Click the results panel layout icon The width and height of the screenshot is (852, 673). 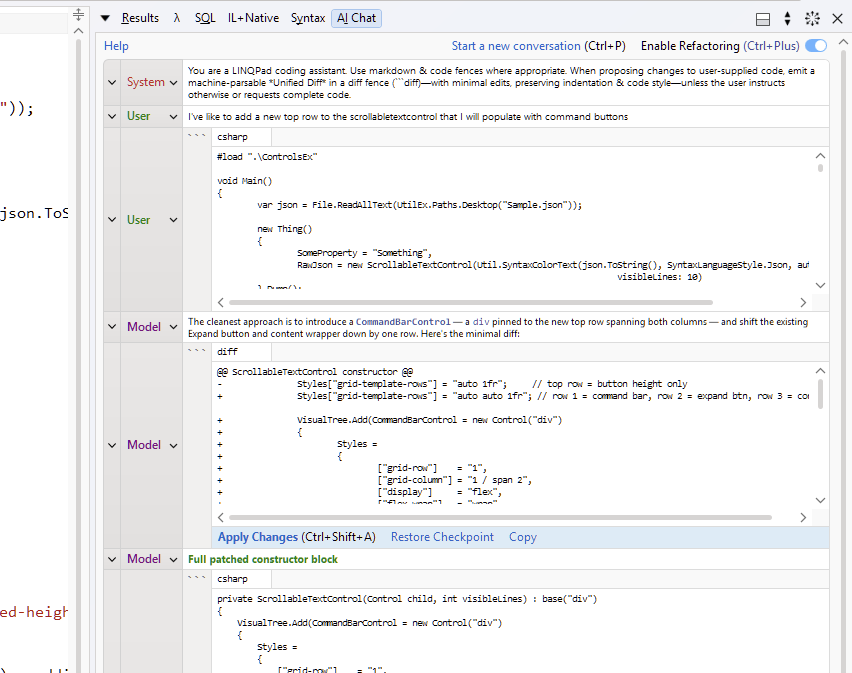pos(762,19)
